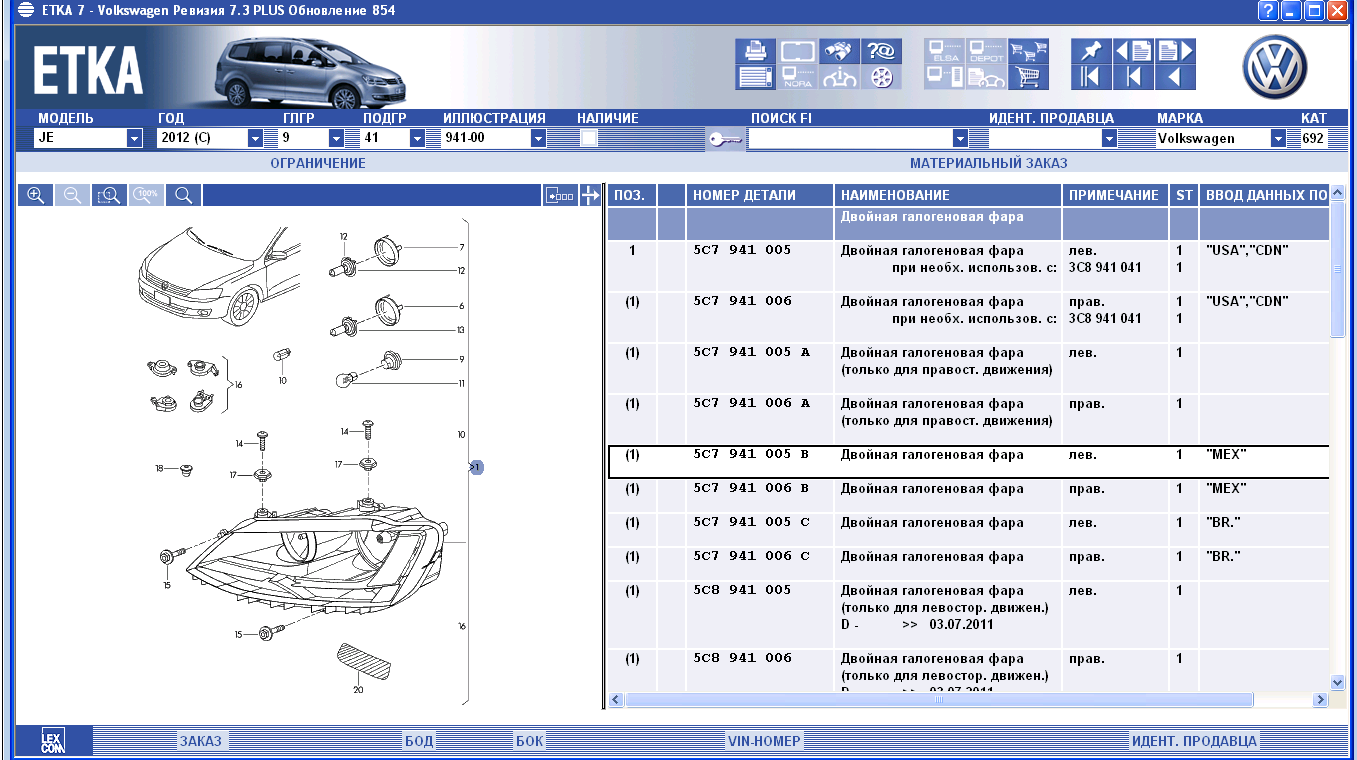
Task: Click the КАТ field showing 692
Action: [1312, 138]
